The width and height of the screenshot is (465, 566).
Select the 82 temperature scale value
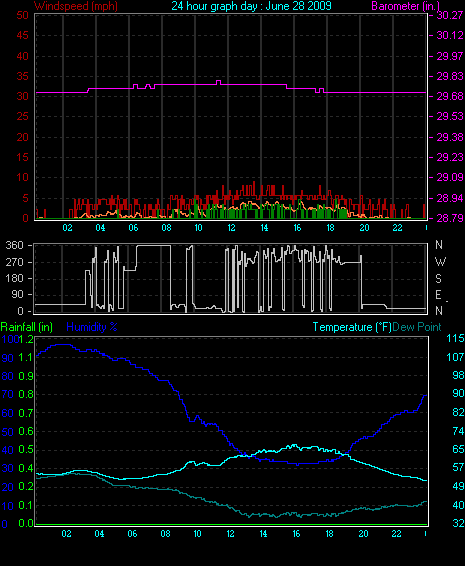pyautogui.click(x=458, y=412)
